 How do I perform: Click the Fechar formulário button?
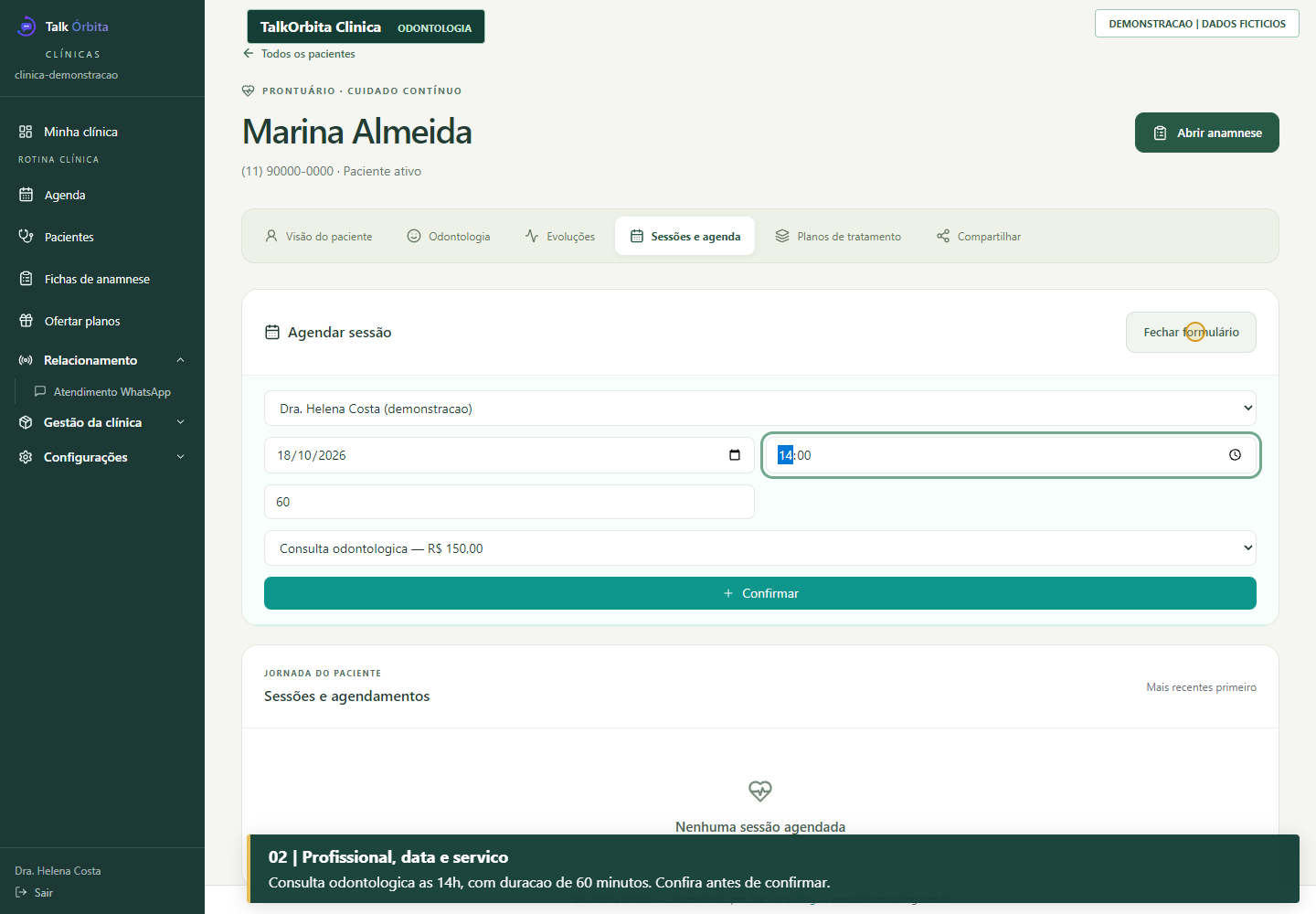point(1191,332)
